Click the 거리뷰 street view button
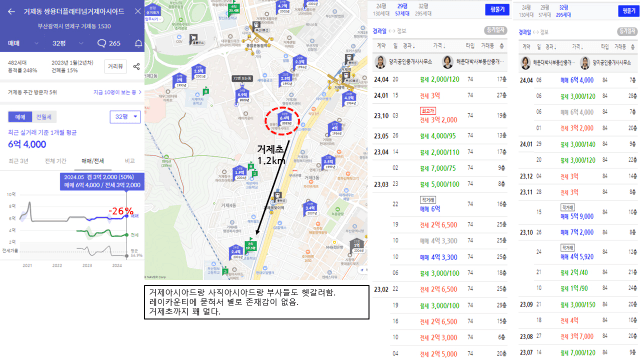640x360 pixels. click(115, 67)
